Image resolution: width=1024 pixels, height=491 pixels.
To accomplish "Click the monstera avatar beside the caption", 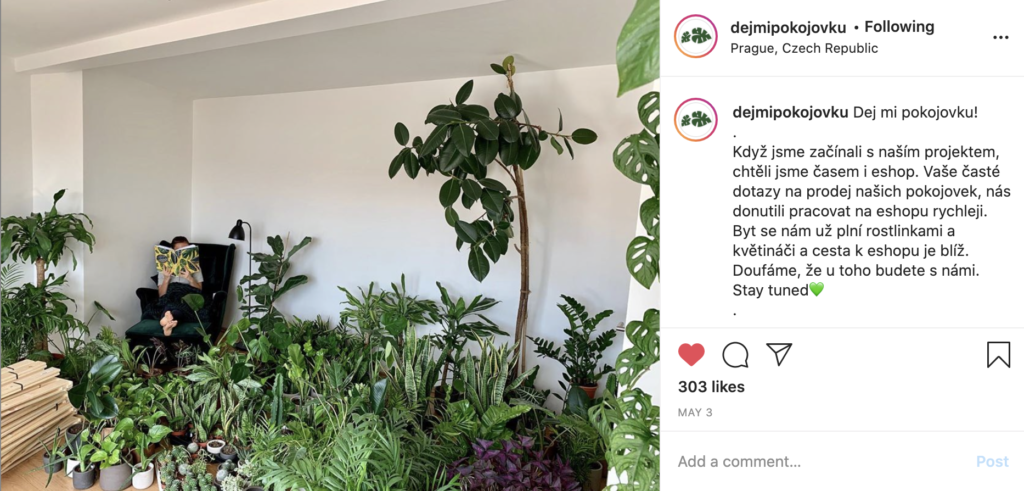I will 696,120.
